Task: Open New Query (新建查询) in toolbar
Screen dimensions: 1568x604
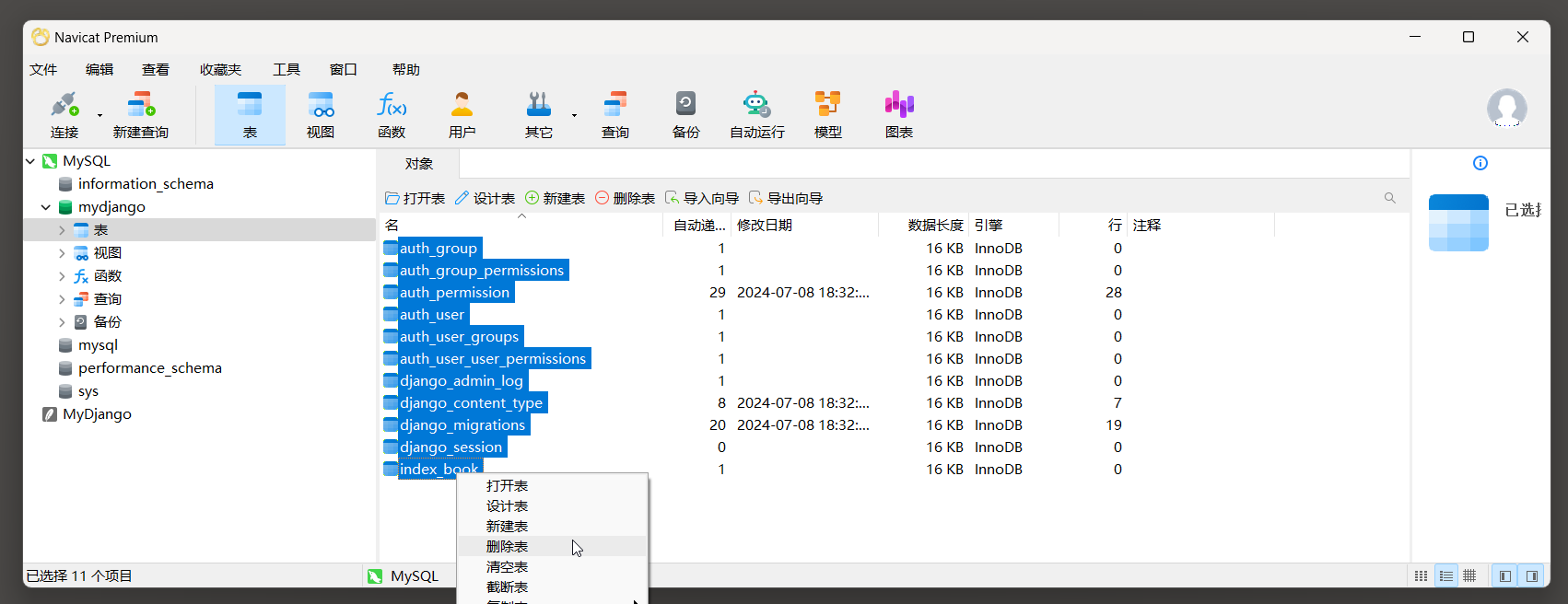Action: 141,114
